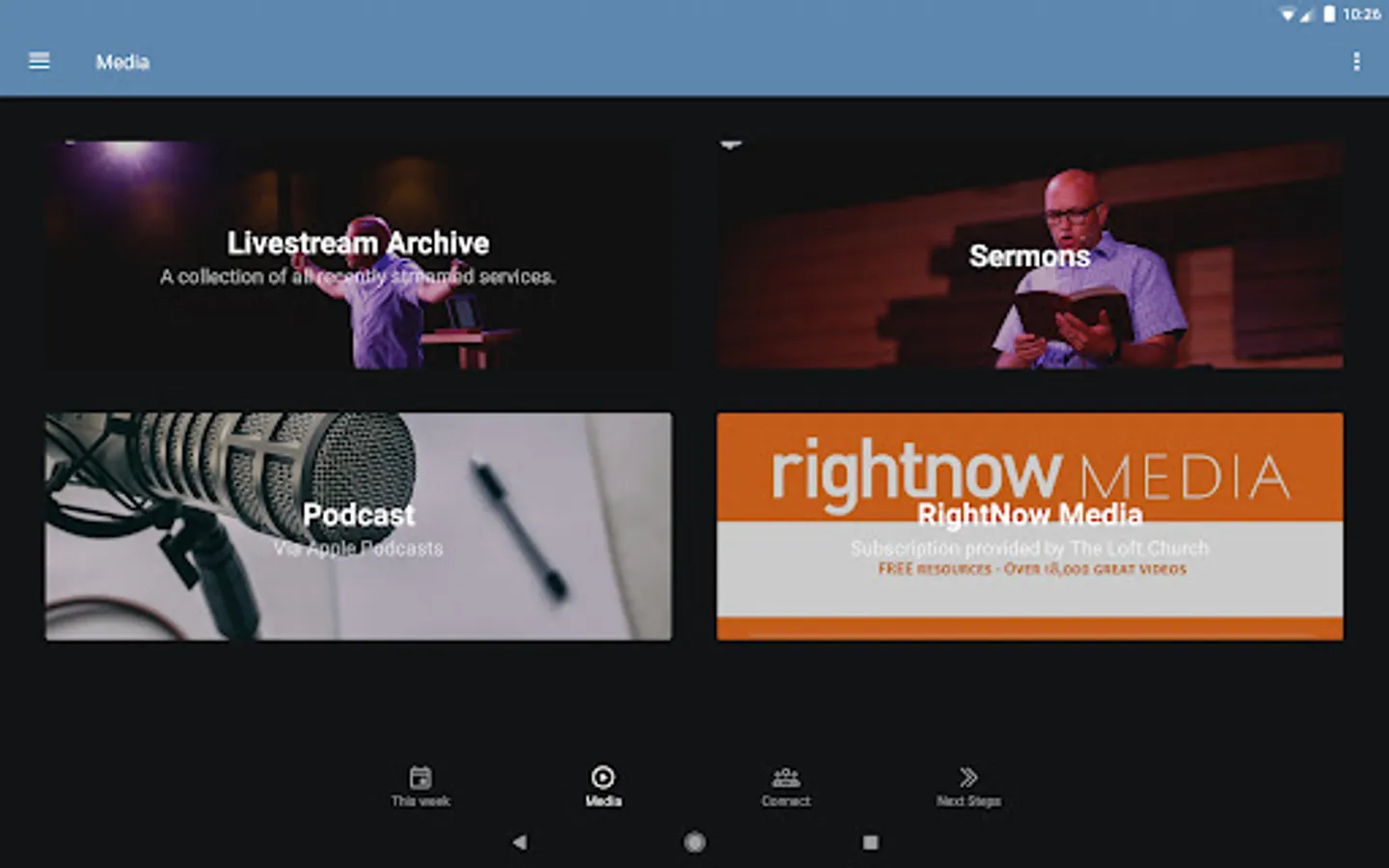Open the Sermons card
The width and height of the screenshot is (1389, 868).
point(1029,256)
